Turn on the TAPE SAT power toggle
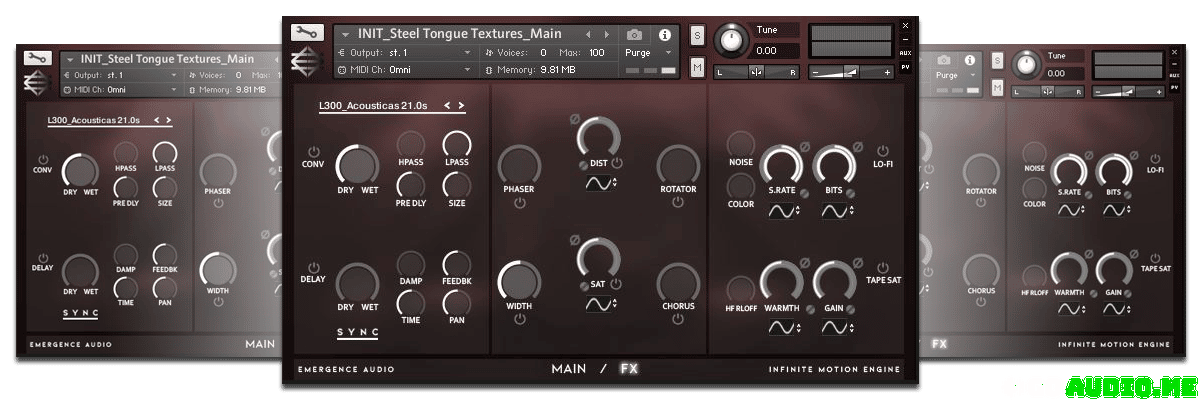The image size is (1200, 400). [883, 267]
